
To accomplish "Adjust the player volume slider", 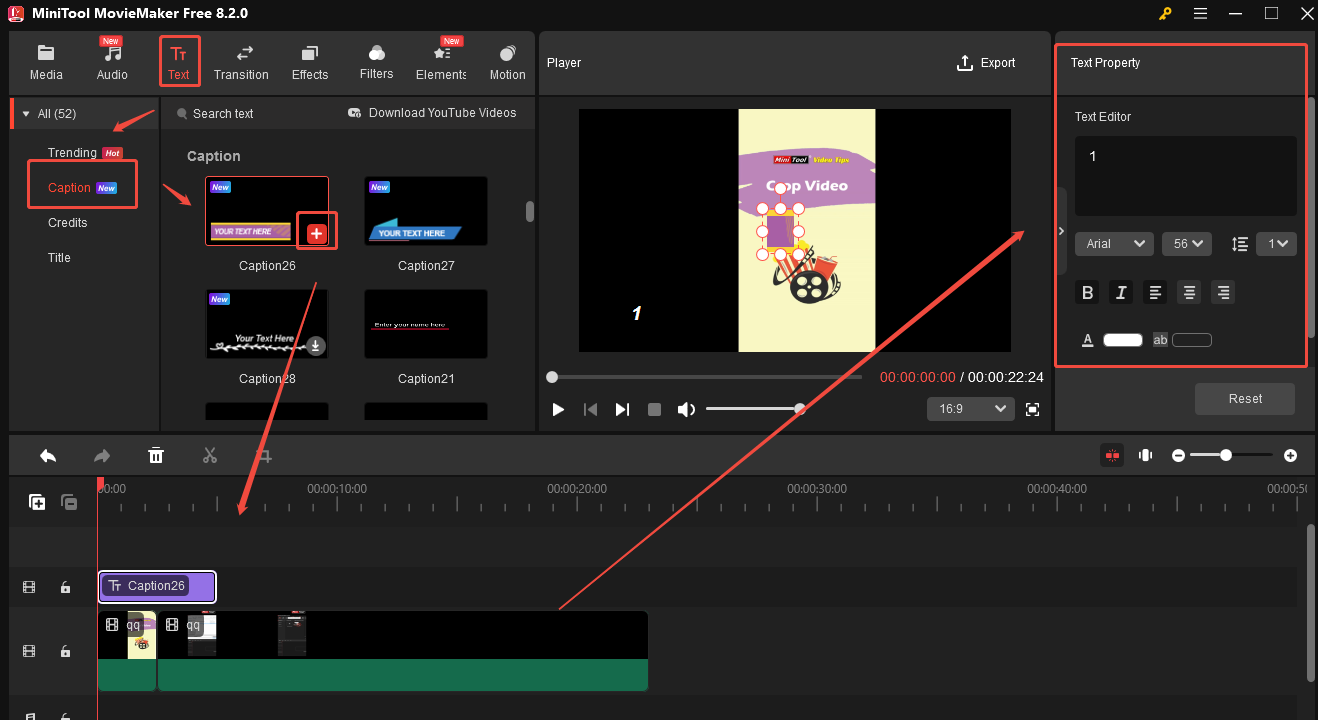I will point(755,408).
